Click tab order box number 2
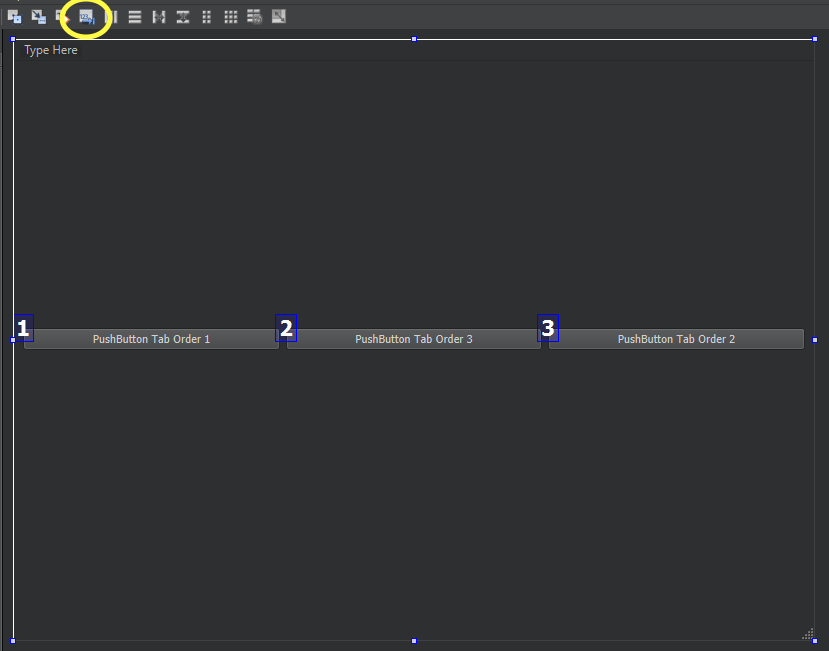The image size is (829, 651). click(x=286, y=328)
